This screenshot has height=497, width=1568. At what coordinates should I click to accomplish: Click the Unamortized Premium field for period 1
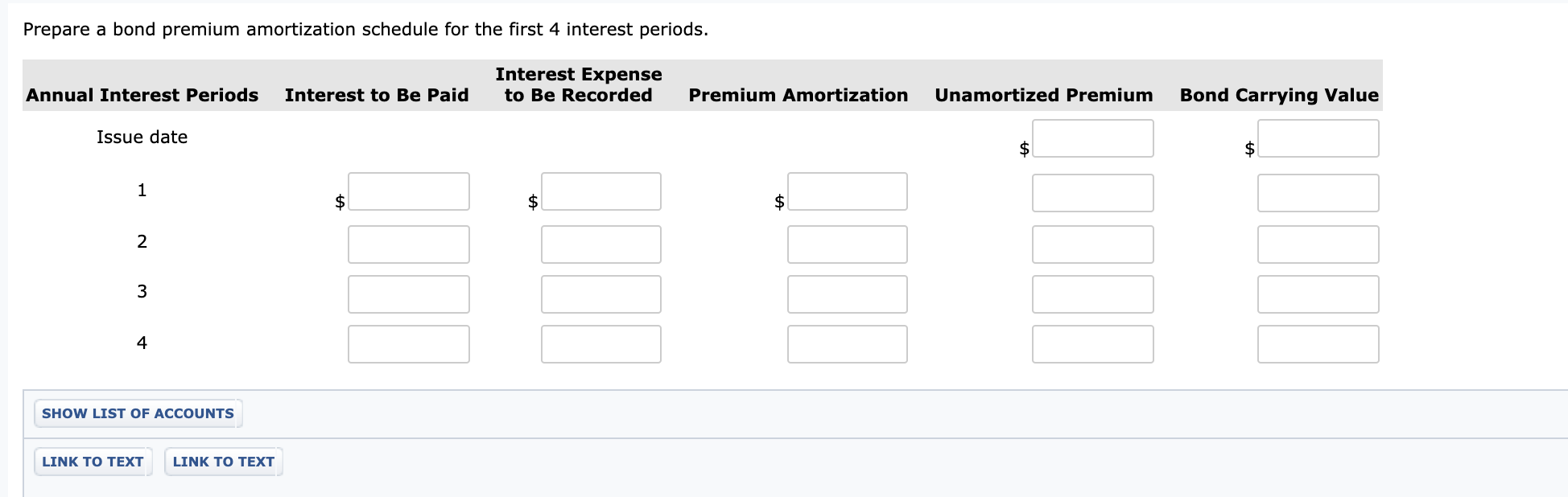point(1092,193)
